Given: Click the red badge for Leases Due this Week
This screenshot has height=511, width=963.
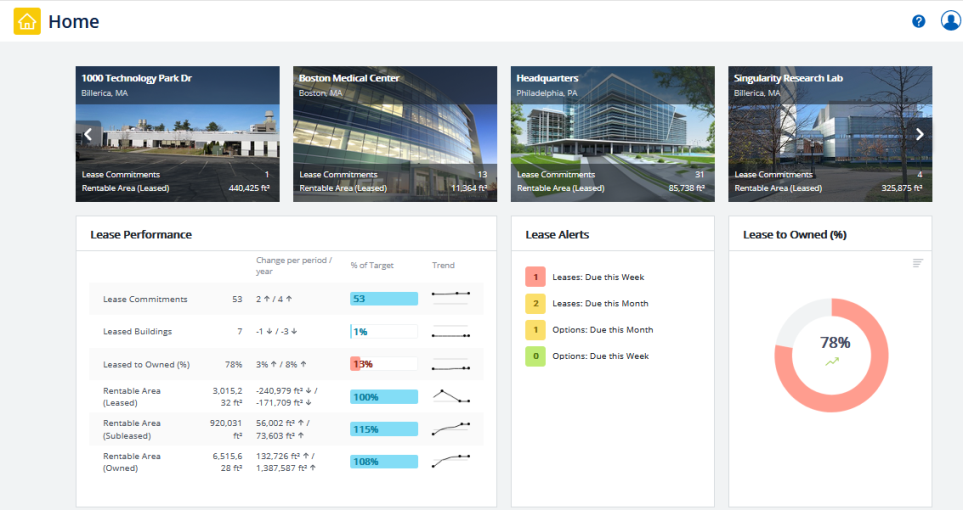Looking at the screenshot, I should coord(535,277).
